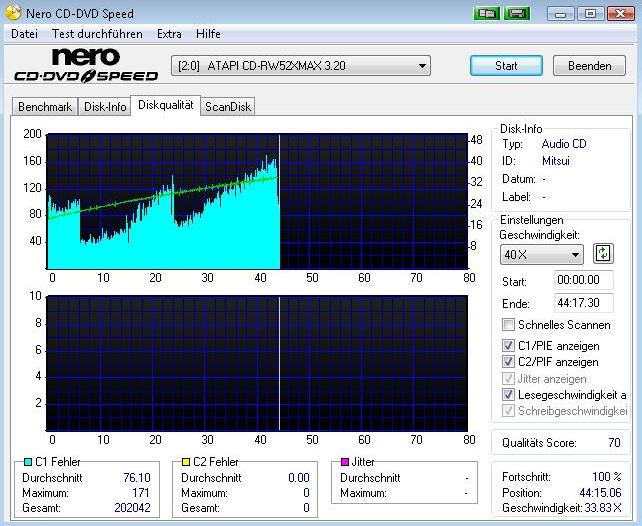Viewport: 642px width, 526px height.
Task: Click the yellow C2 Fehler legend square
Action: pyautogui.click(x=185, y=462)
